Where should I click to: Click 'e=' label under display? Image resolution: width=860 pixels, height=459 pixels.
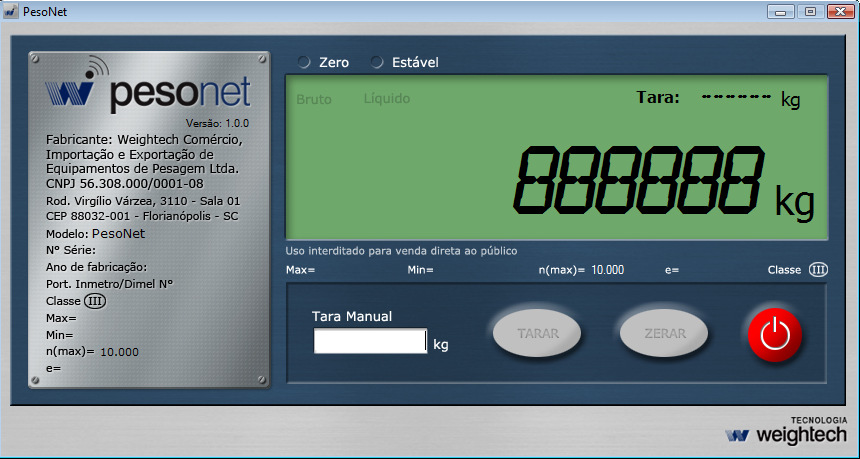pos(672,270)
